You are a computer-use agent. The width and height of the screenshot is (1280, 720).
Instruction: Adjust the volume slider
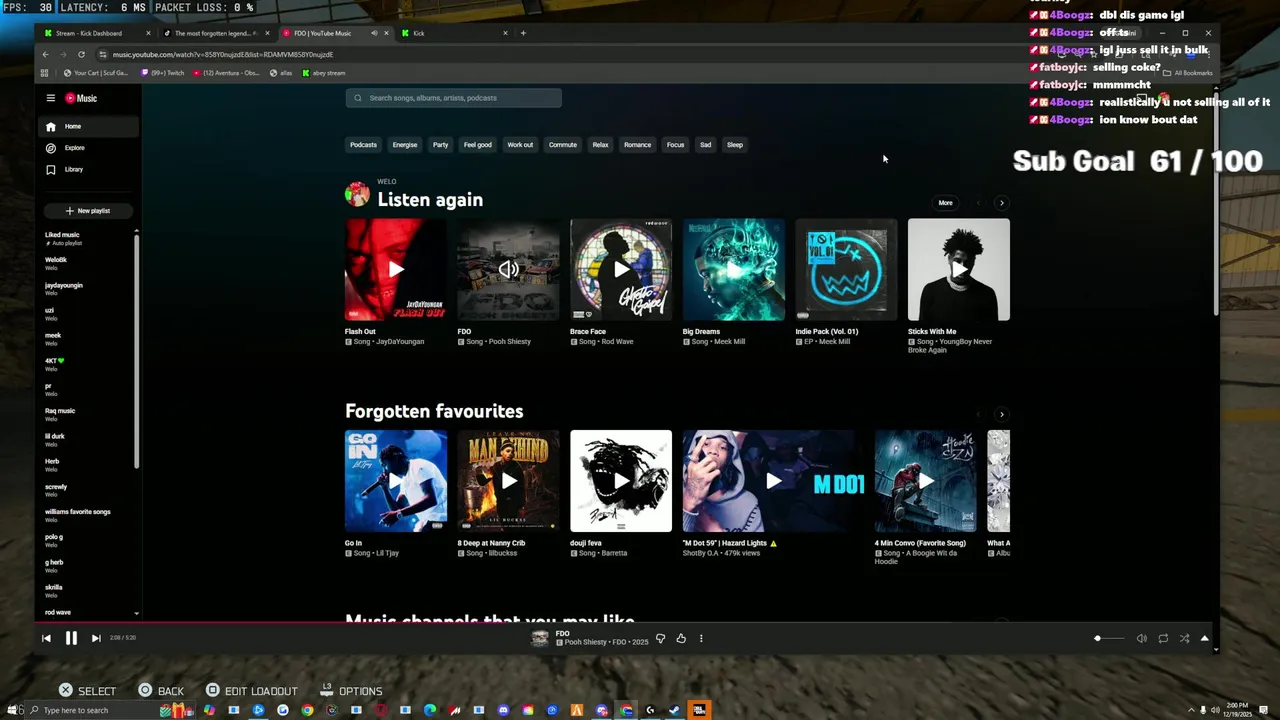[1110, 638]
